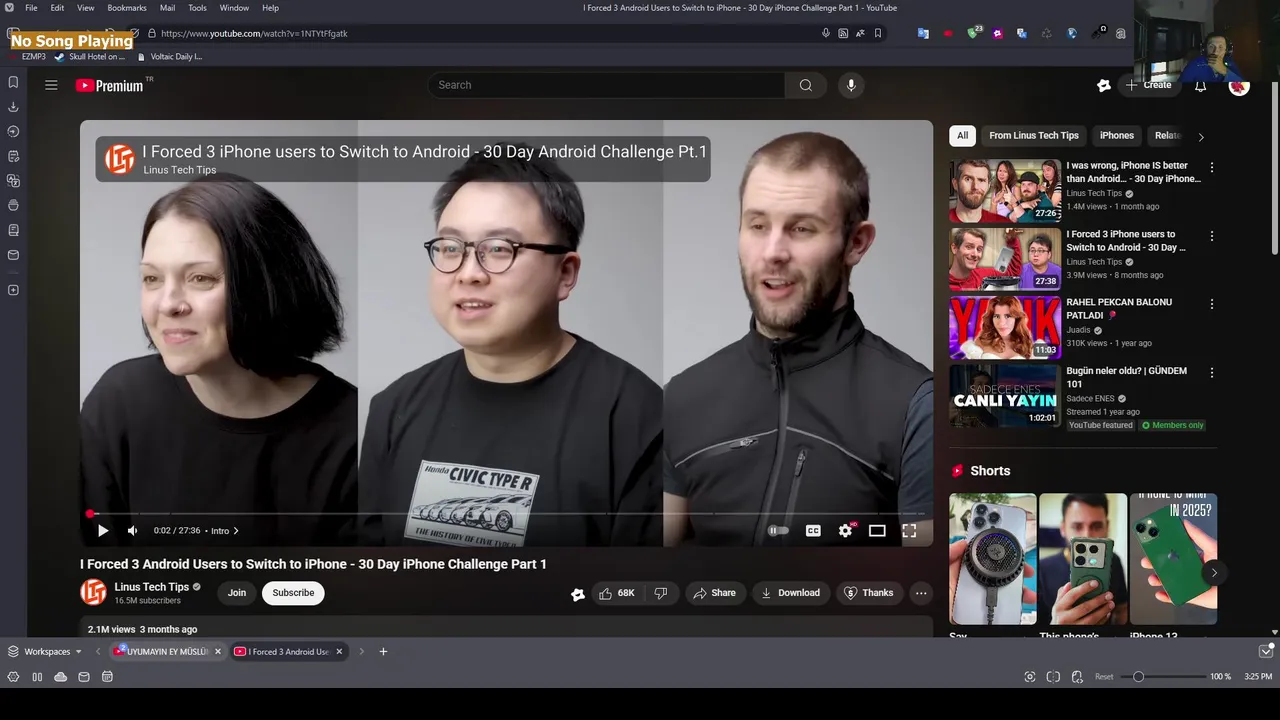The image size is (1280, 720).
Task: Dislike the video
Action: 660,593
